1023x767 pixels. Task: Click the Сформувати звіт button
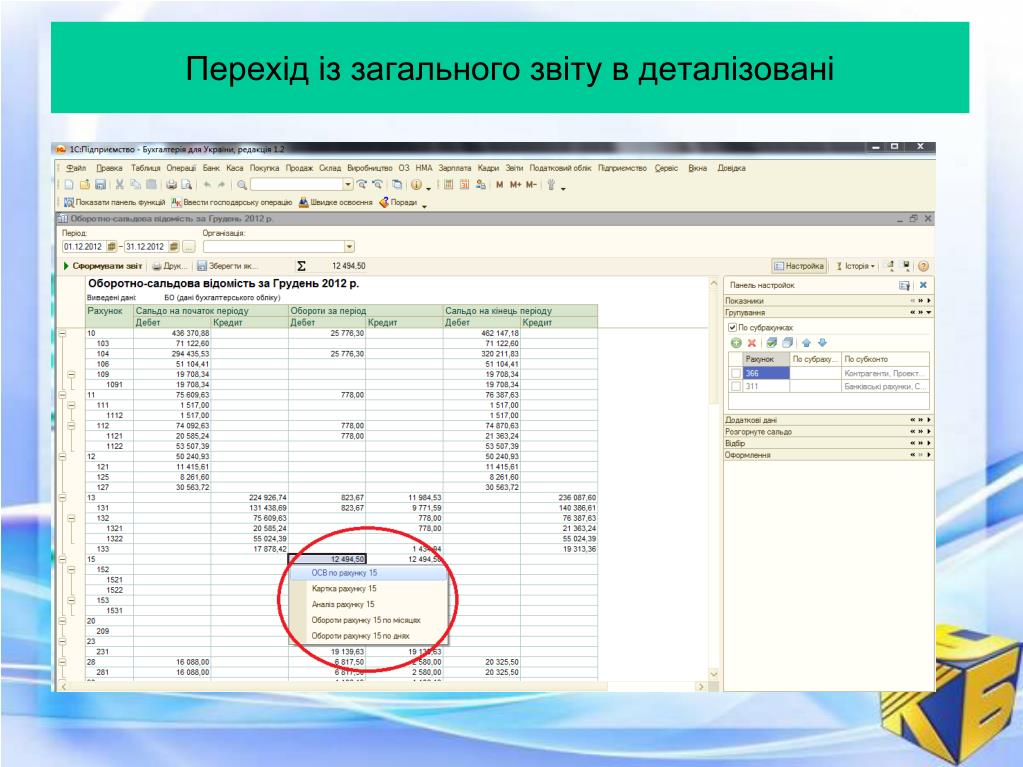[x=102, y=266]
